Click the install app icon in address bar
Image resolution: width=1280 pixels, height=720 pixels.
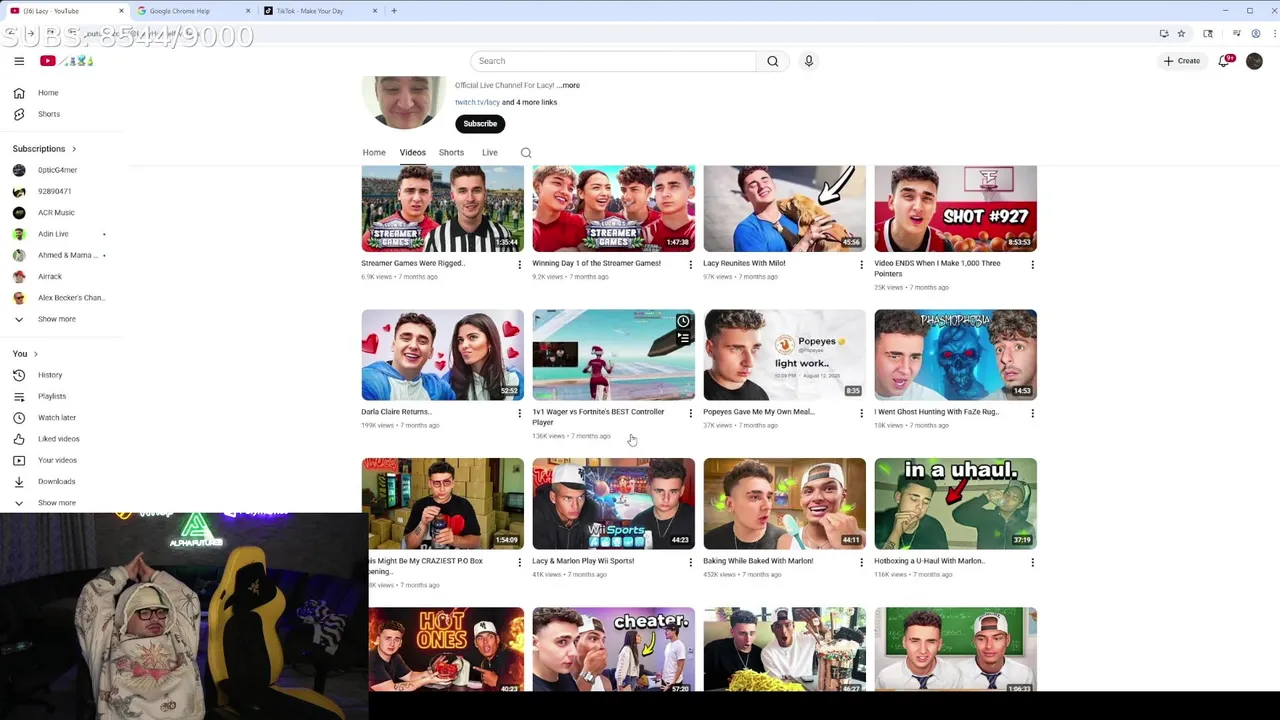(1164, 34)
